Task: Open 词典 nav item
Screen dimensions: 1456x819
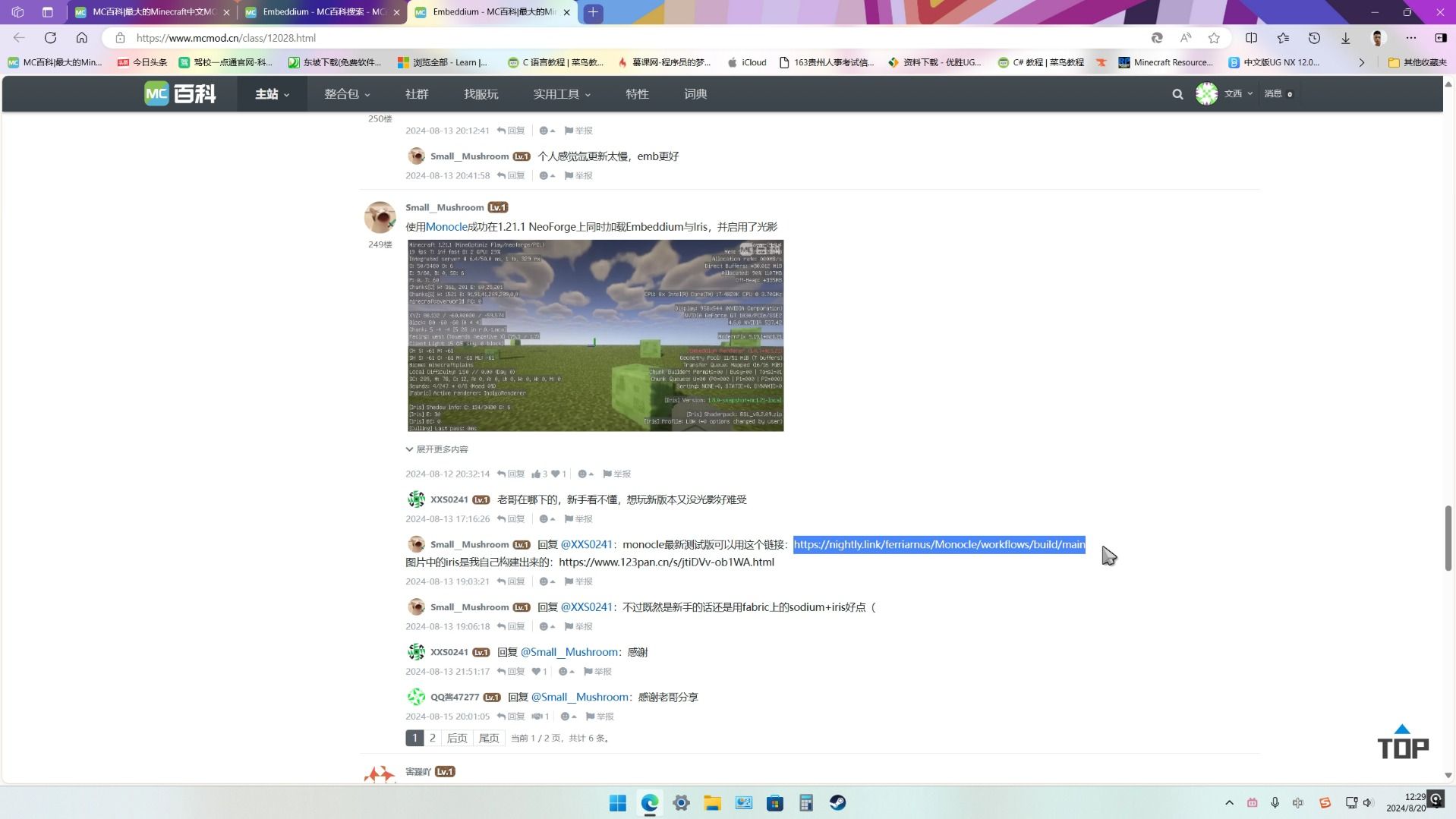Action: 695,94
